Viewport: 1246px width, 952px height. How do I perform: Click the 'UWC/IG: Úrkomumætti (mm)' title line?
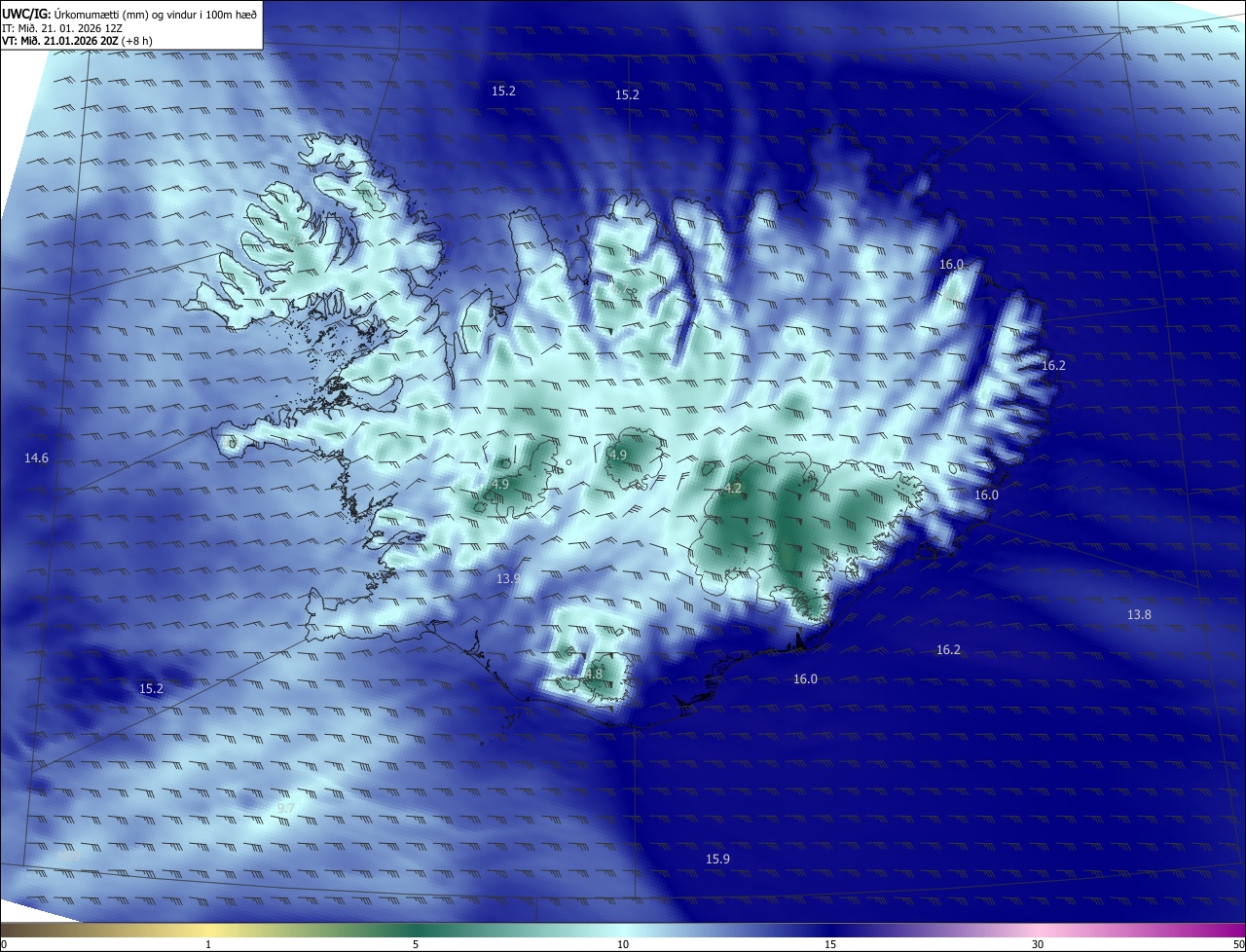(x=129, y=13)
